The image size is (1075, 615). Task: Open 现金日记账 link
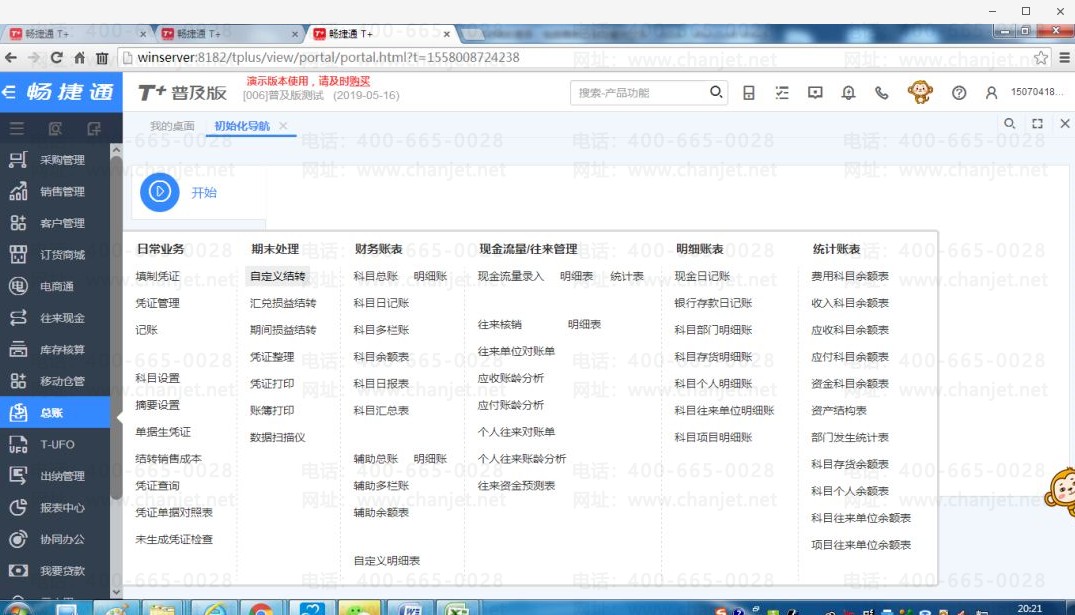coord(702,276)
